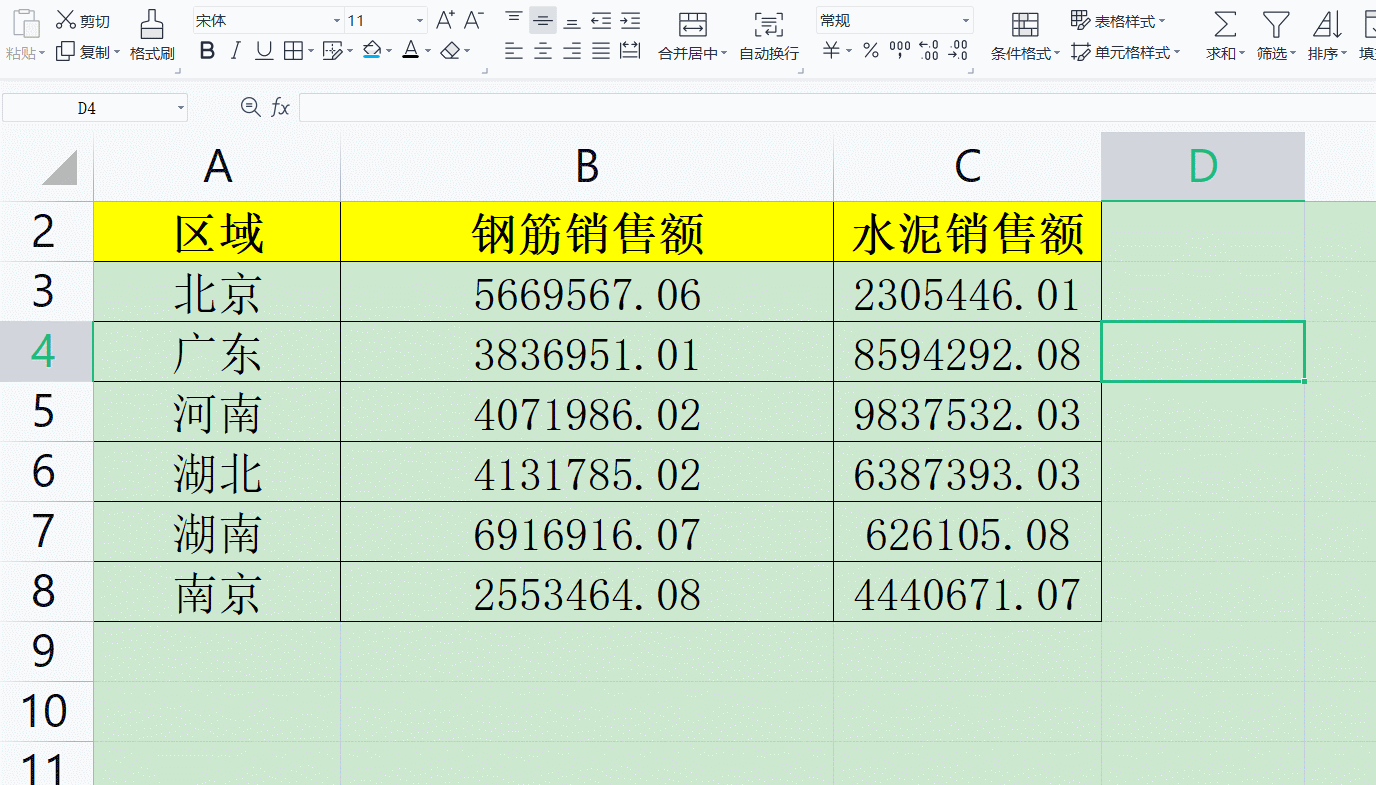Click the insert function fx icon

pyautogui.click(x=280, y=107)
